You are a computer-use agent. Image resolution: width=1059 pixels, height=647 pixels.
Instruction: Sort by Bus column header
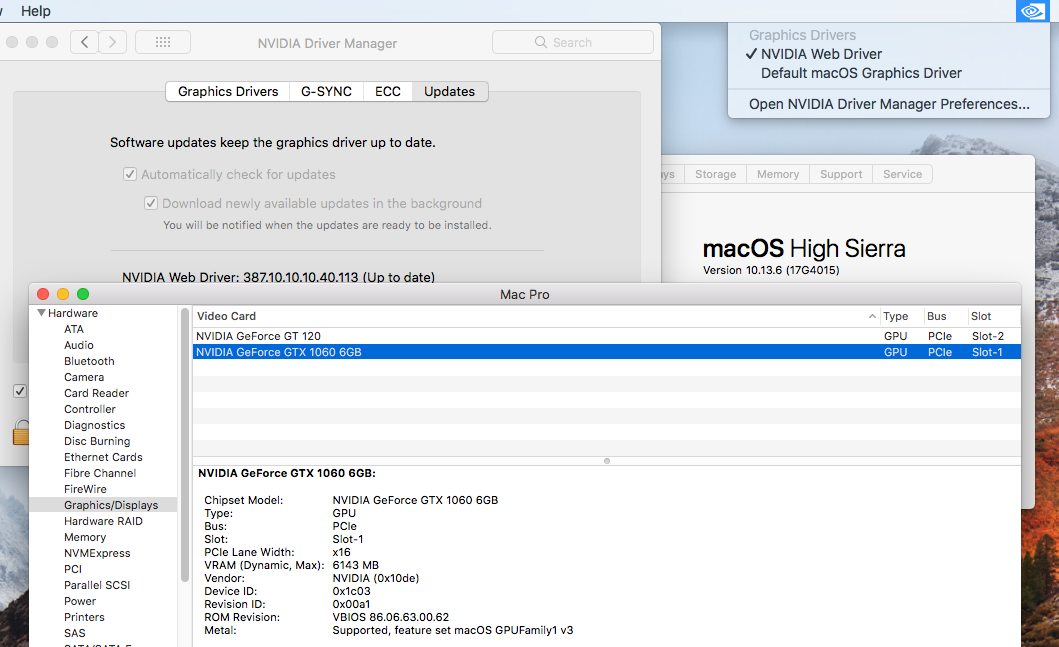[x=945, y=316]
